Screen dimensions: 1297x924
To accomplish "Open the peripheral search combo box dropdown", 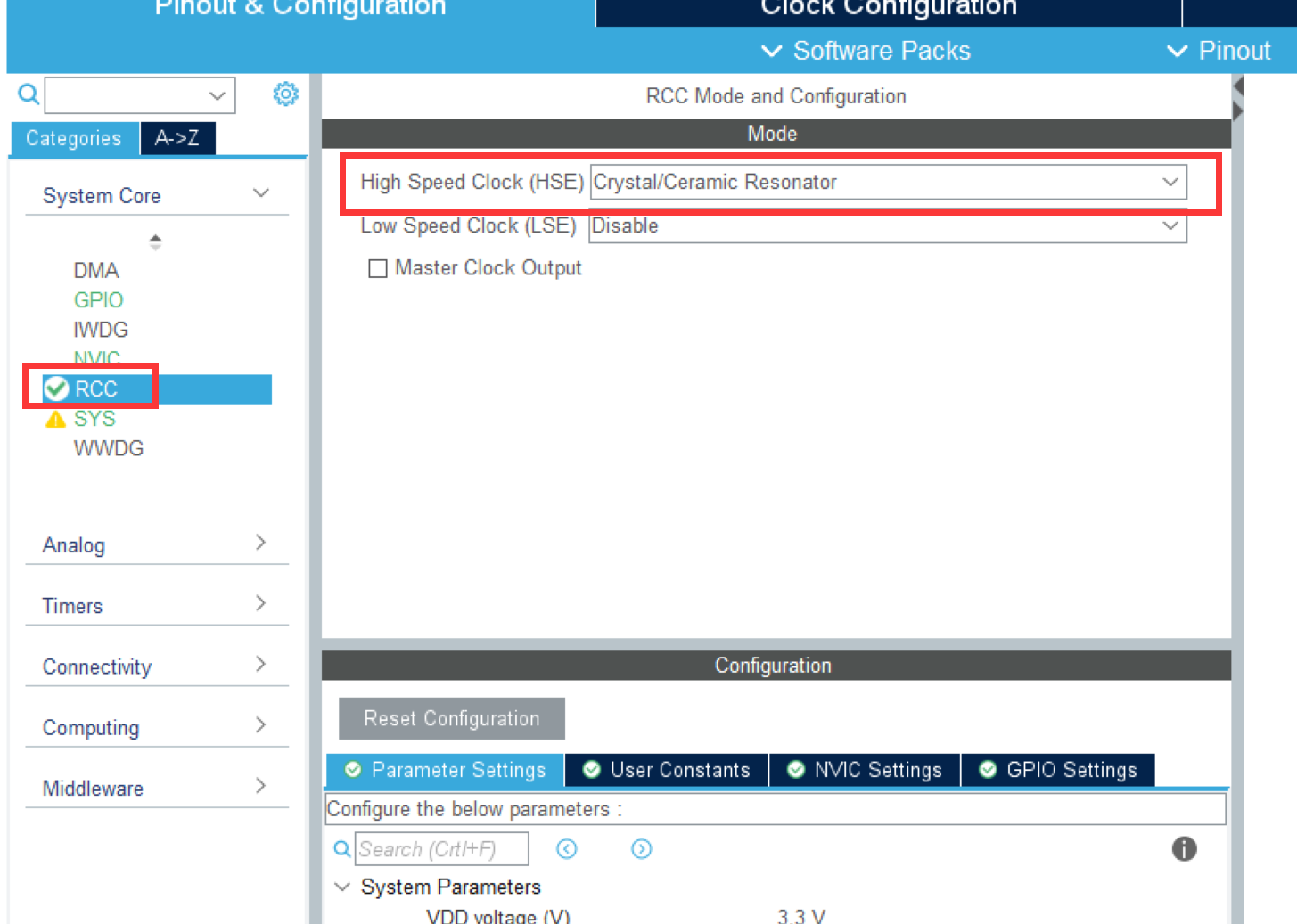I will pyautogui.click(x=217, y=95).
